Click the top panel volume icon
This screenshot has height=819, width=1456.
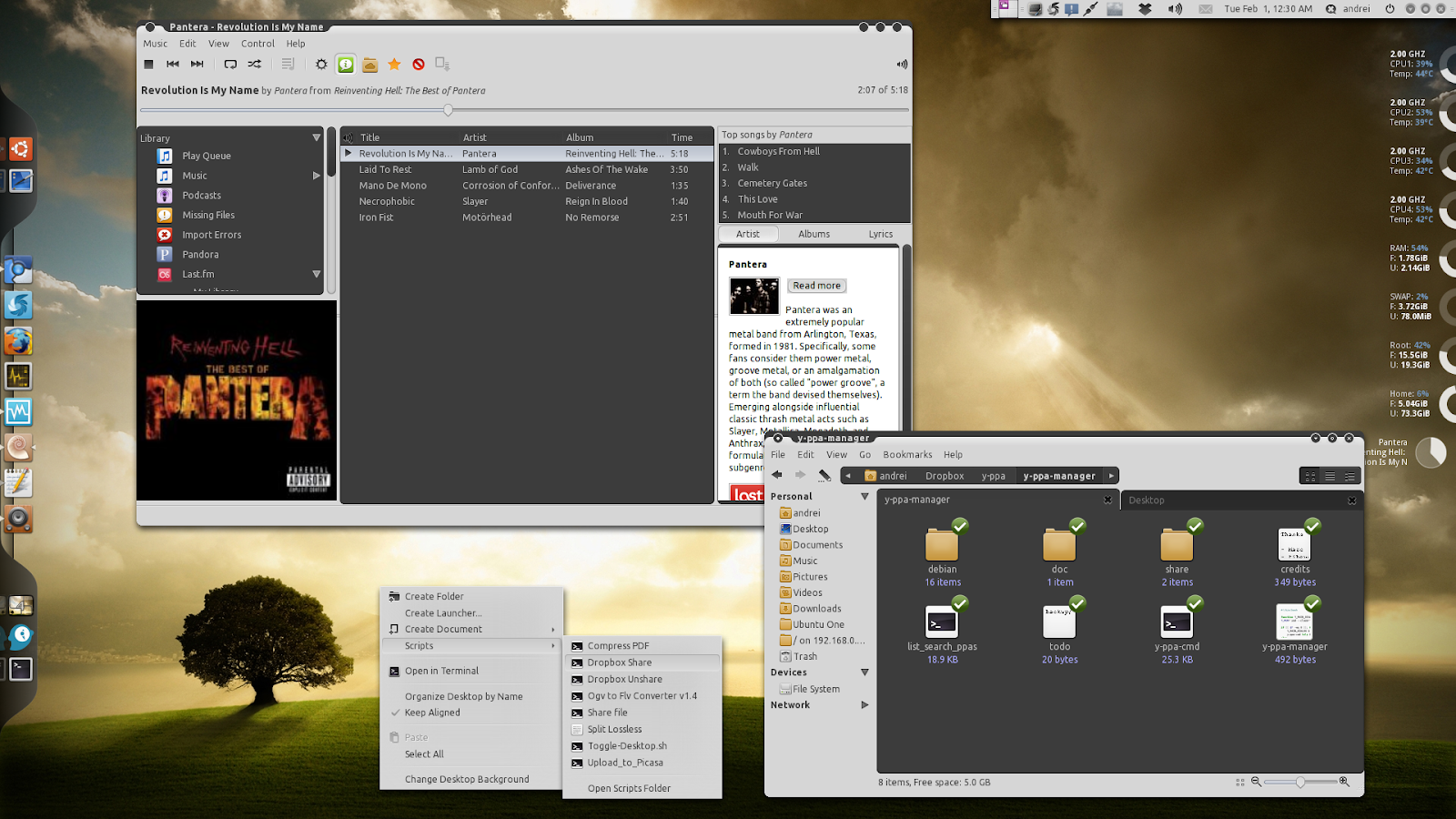coord(1175,8)
